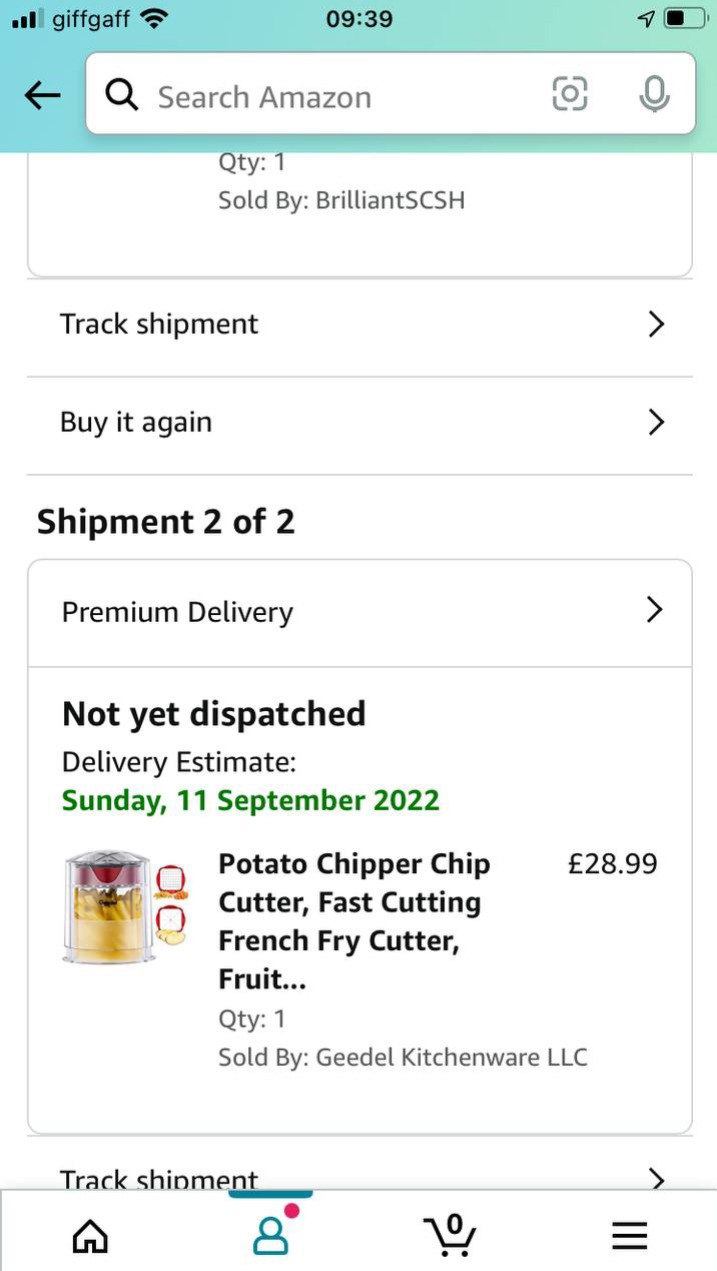Screen dimensions: 717x1271
Task: Open camera lens search icon
Action: coord(569,95)
